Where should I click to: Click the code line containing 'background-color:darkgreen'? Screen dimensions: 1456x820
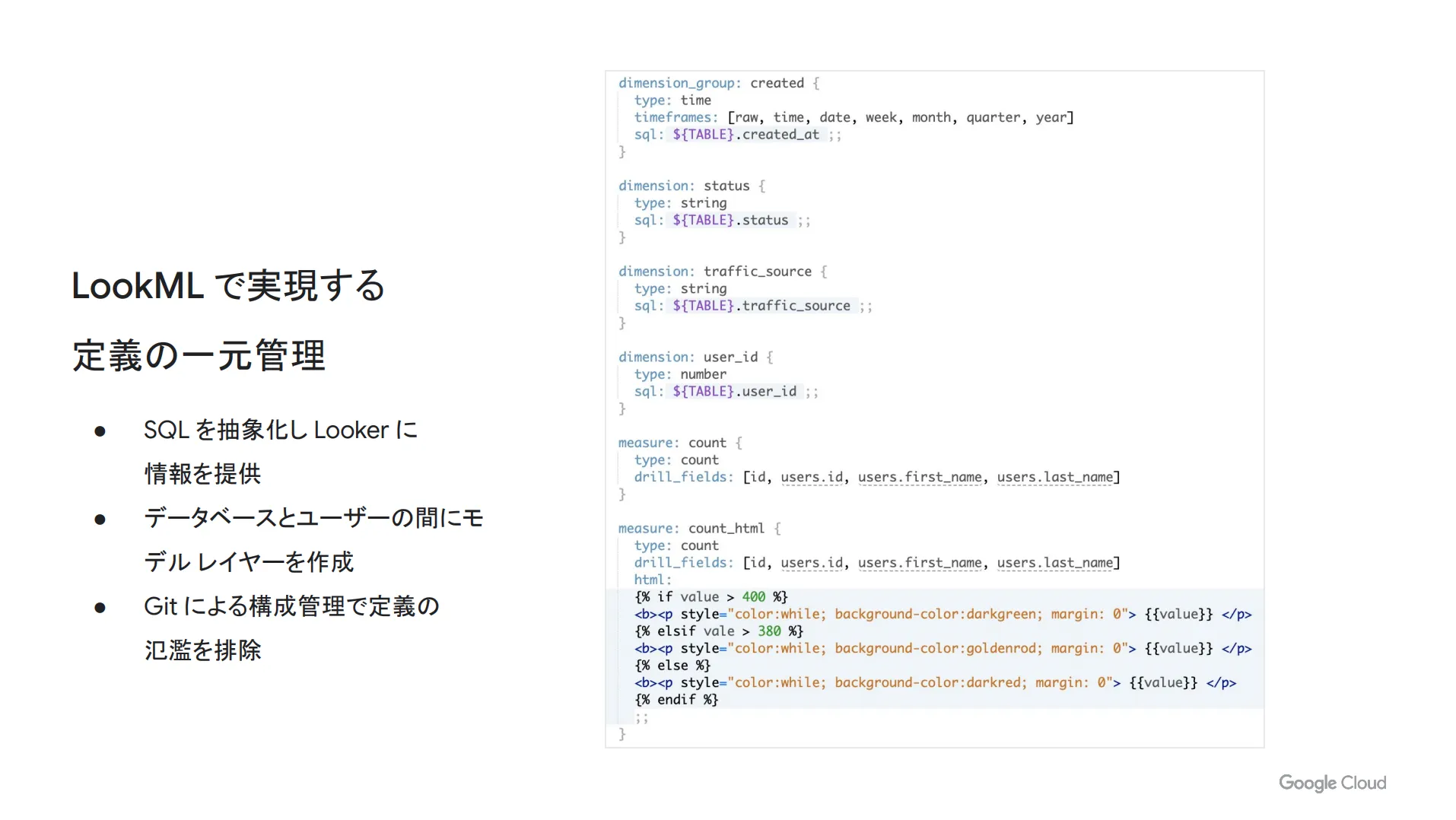[943, 614]
